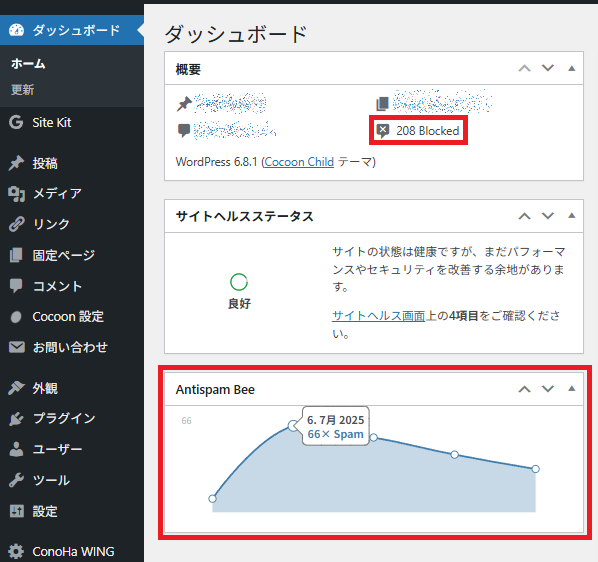
Task: Click the media icon beside メディア
Action: (16, 194)
